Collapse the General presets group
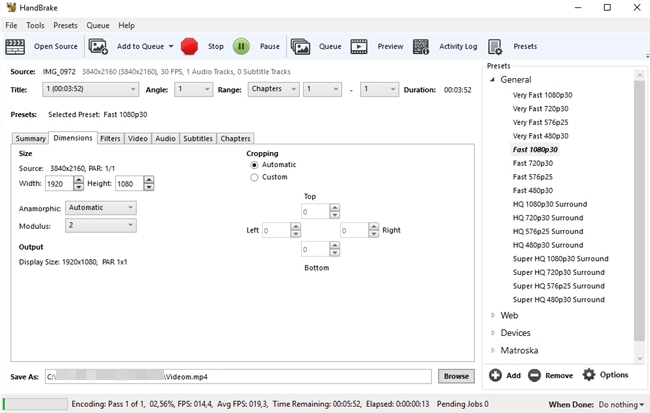 (x=492, y=80)
